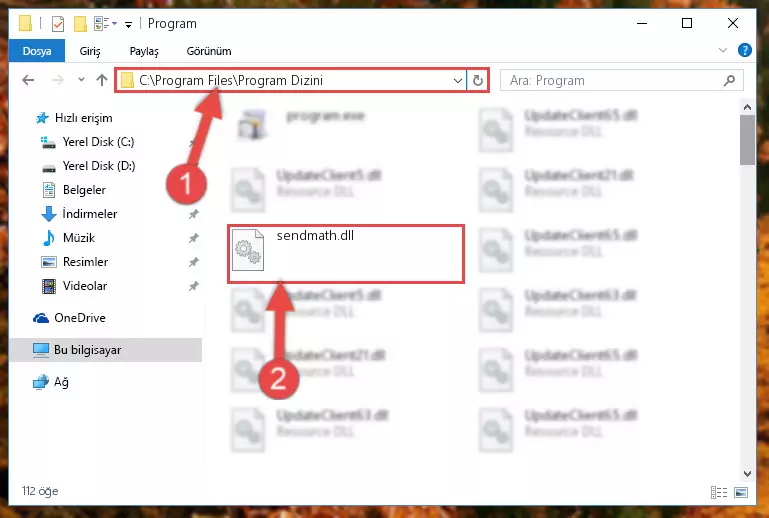Expand the address bar history dropdown
The width and height of the screenshot is (769, 518).
(x=458, y=80)
